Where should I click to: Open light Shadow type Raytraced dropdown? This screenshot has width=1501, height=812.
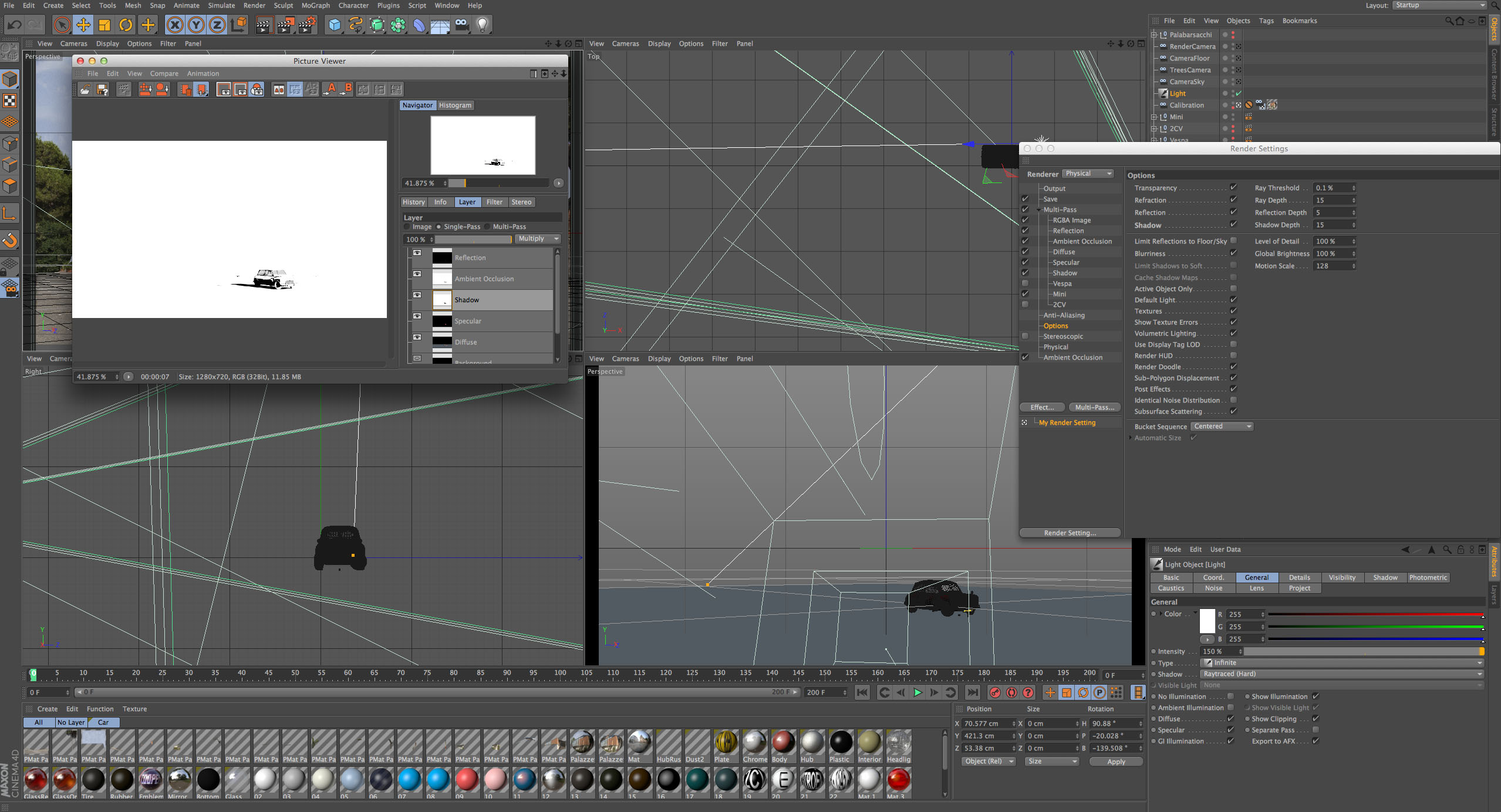tap(1341, 674)
